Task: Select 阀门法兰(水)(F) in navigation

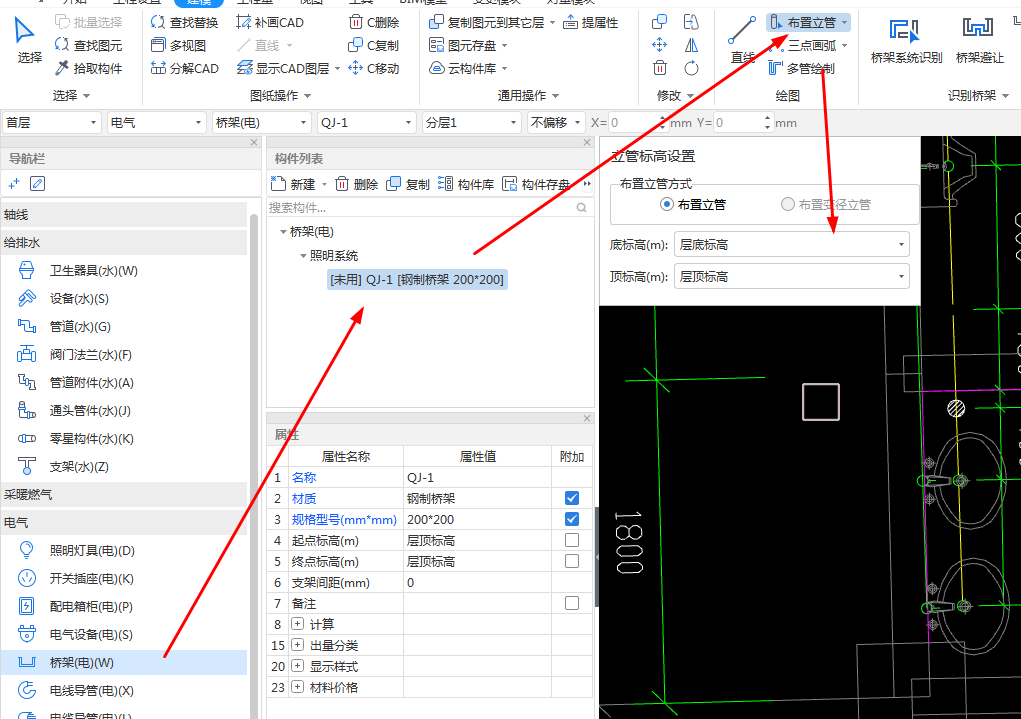Action: (124, 355)
